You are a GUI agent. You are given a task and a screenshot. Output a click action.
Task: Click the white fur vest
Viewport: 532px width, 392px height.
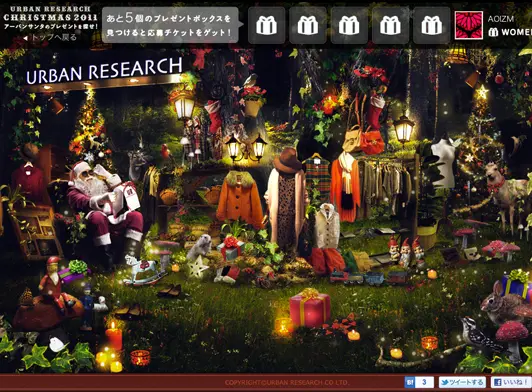coord(326,226)
